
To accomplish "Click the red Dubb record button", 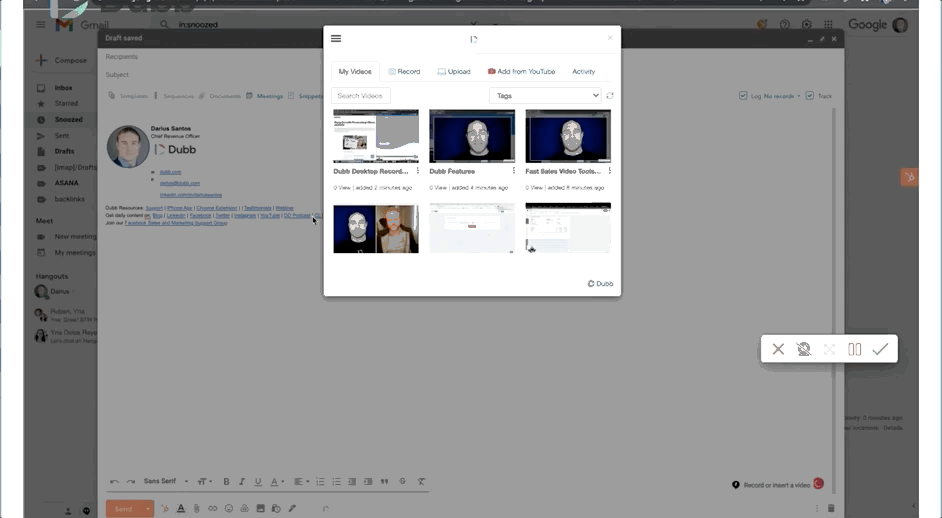I will coord(818,484).
